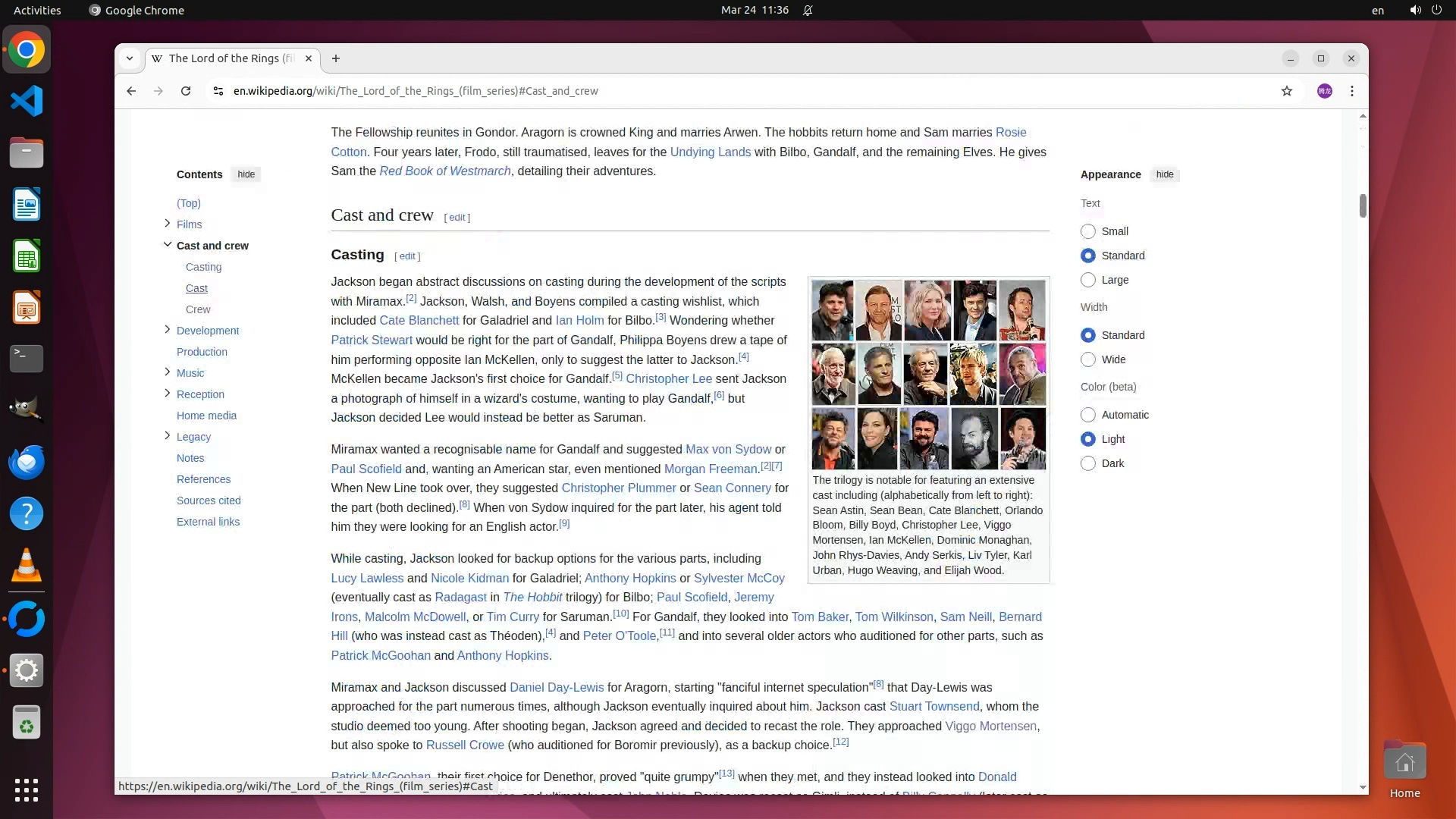Enable Dark color mode
The height and width of the screenshot is (819, 1456).
point(1087,463)
